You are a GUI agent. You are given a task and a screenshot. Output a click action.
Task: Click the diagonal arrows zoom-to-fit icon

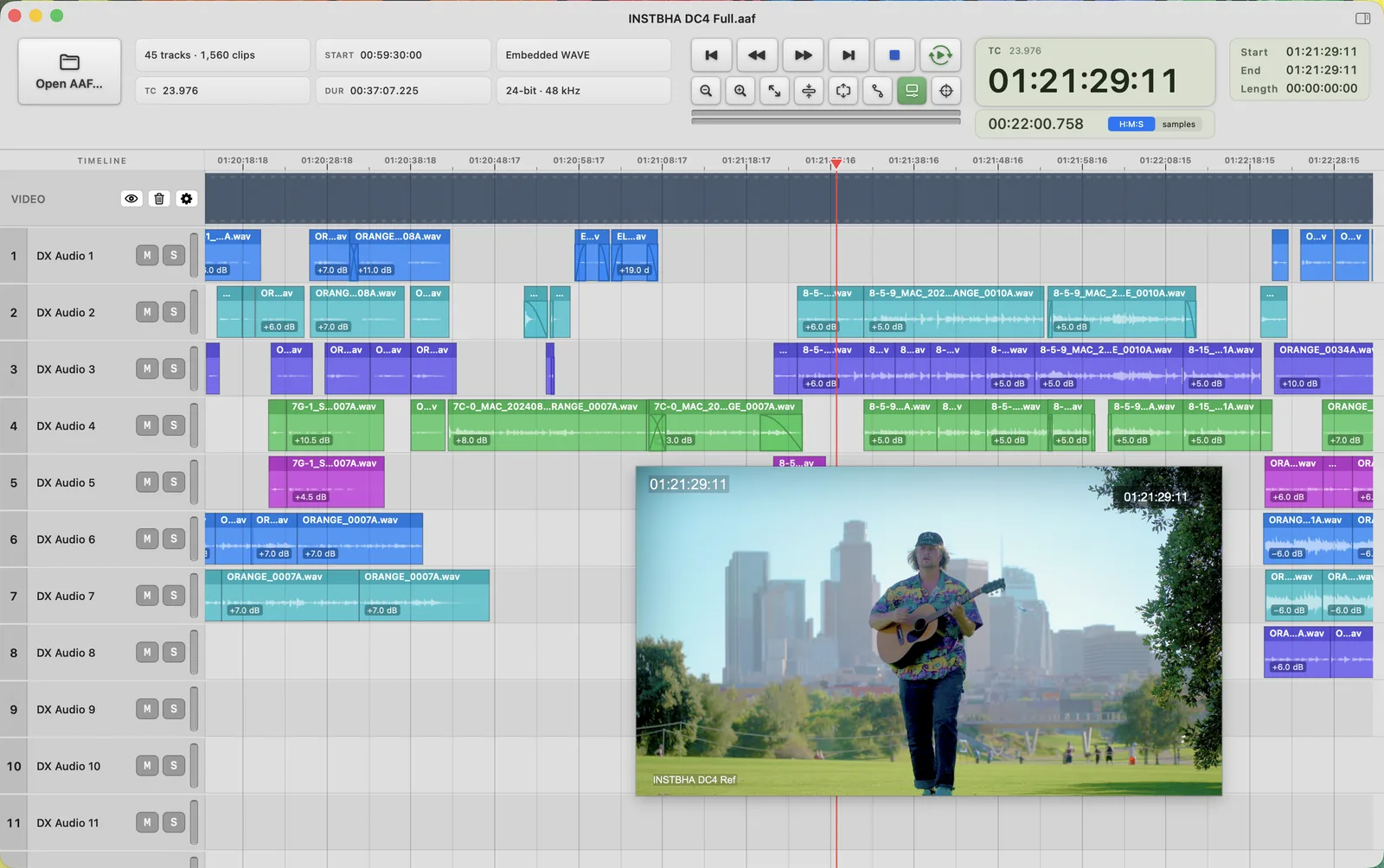coord(774,91)
